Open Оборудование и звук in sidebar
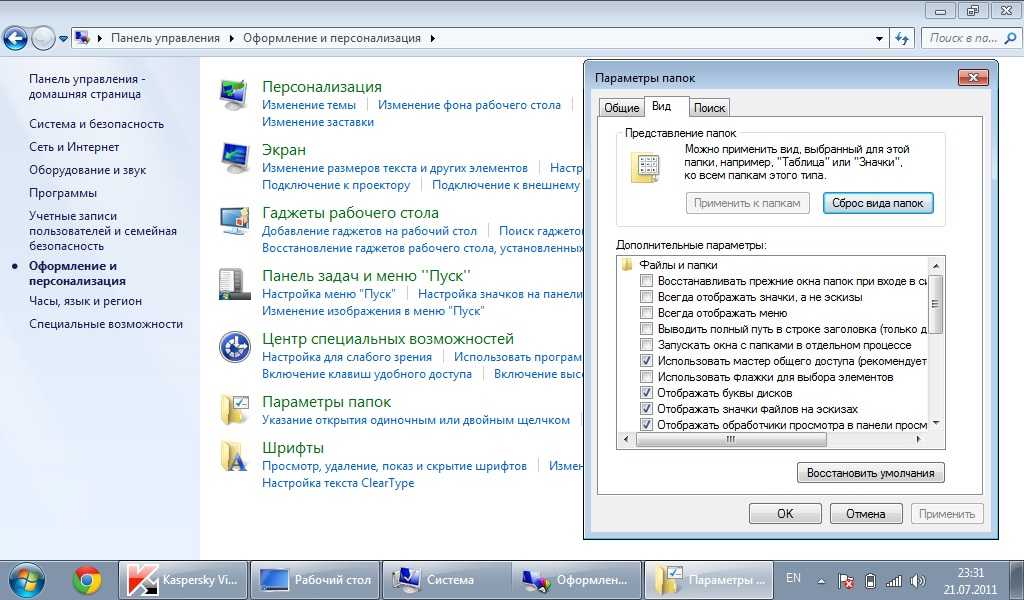The height and width of the screenshot is (600, 1024). 88,170
